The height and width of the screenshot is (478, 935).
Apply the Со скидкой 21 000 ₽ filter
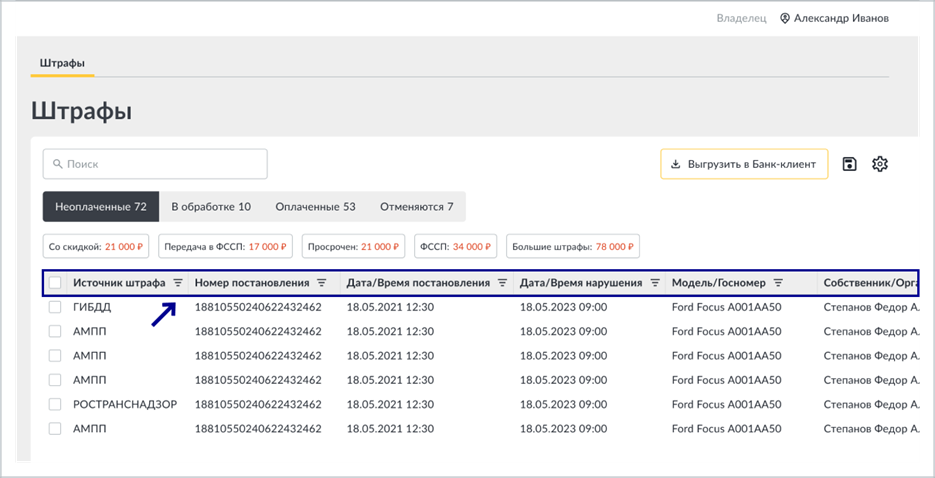(96, 246)
